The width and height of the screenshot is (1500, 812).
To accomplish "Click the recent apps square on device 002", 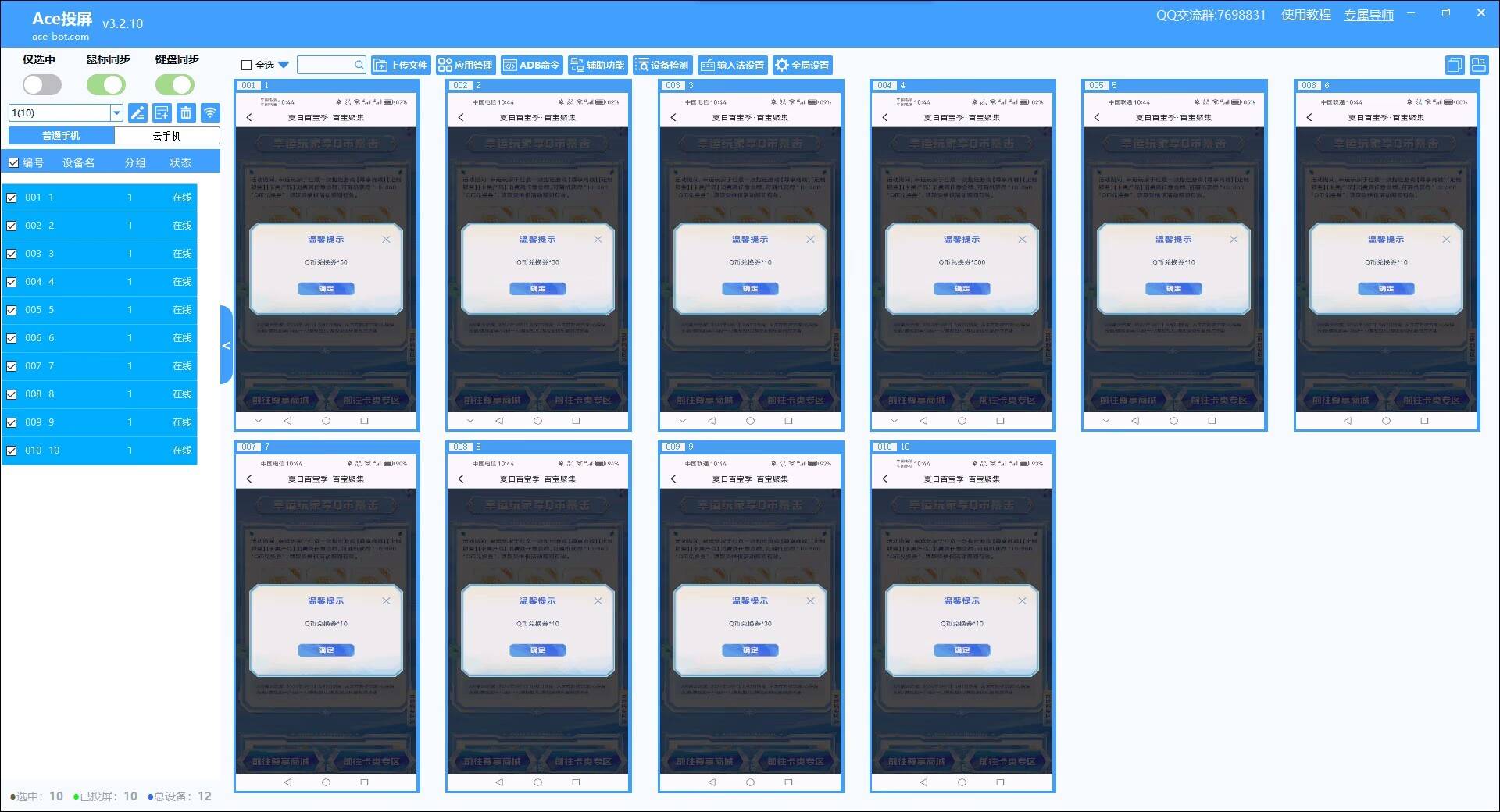I will pyautogui.click(x=576, y=421).
